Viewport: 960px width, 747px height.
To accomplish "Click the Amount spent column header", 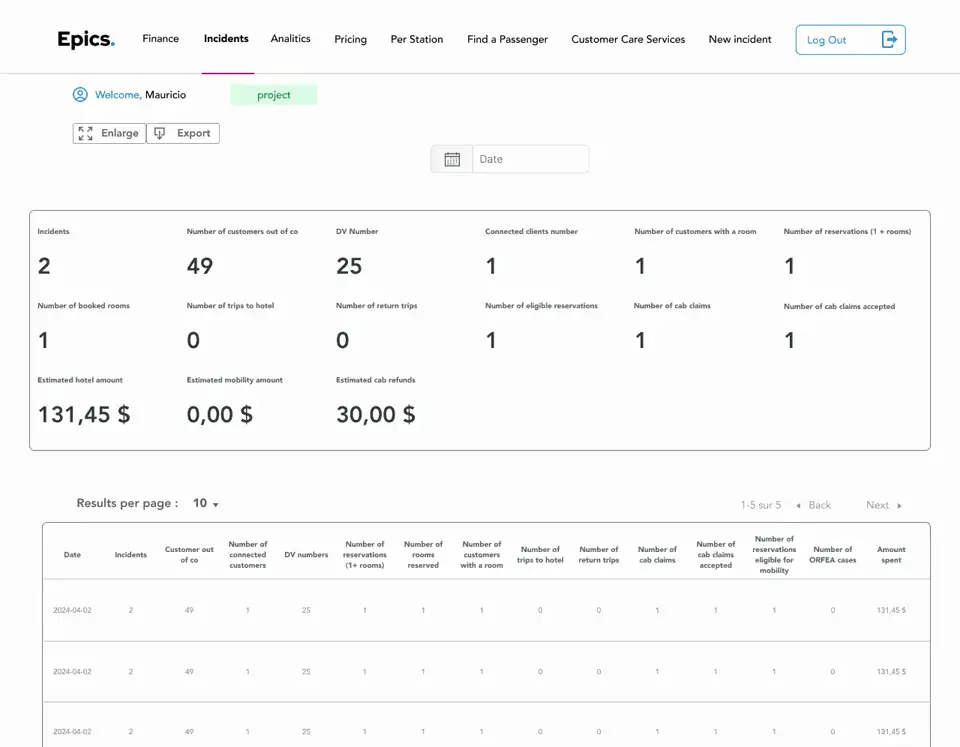I will (x=891, y=555).
